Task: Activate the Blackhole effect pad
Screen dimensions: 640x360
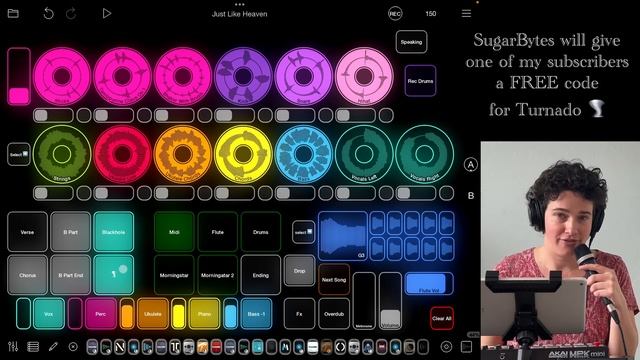Action: 113,232
